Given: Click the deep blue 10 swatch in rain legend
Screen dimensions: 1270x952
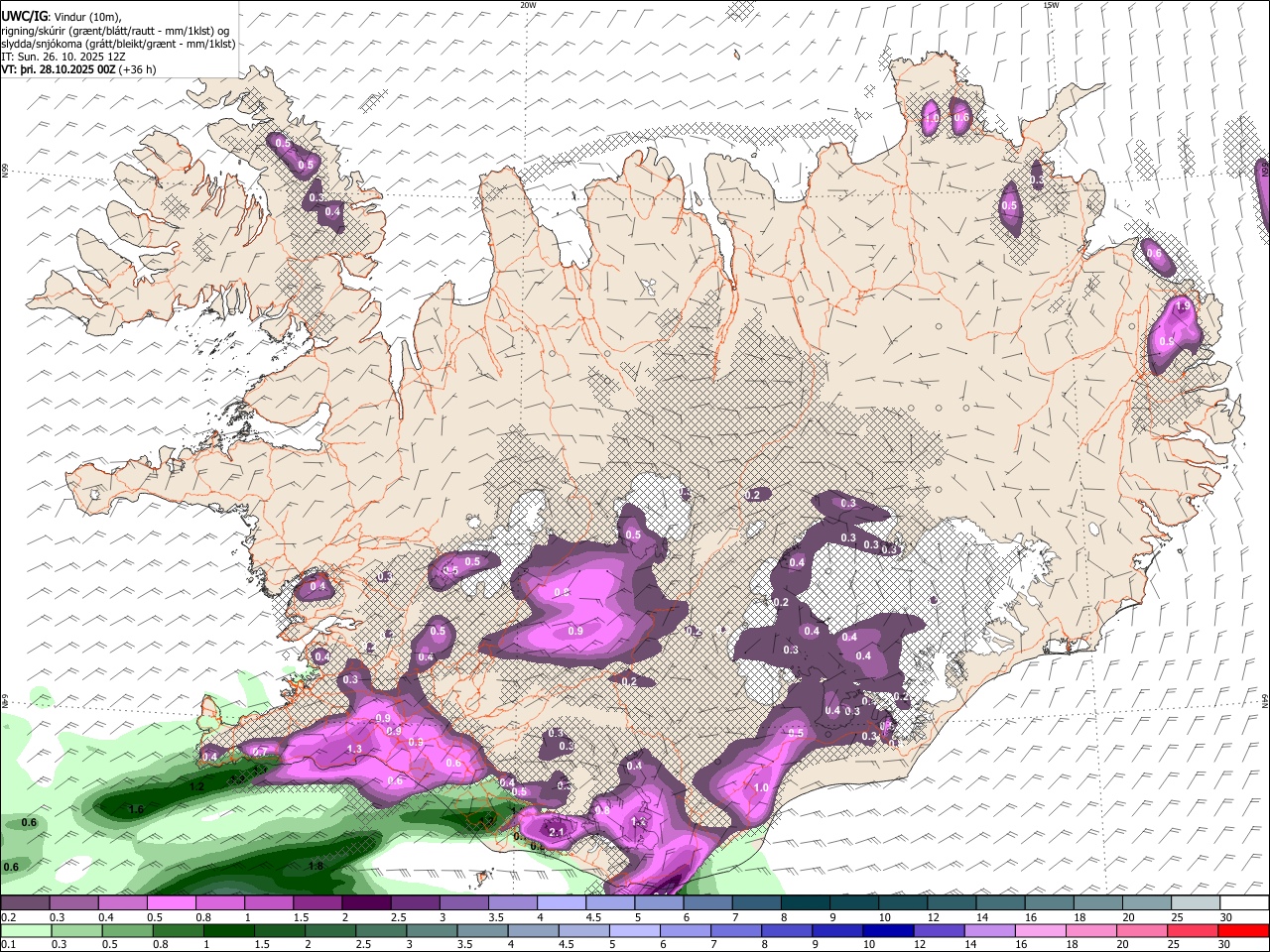Looking at the screenshot, I should click(x=889, y=931).
